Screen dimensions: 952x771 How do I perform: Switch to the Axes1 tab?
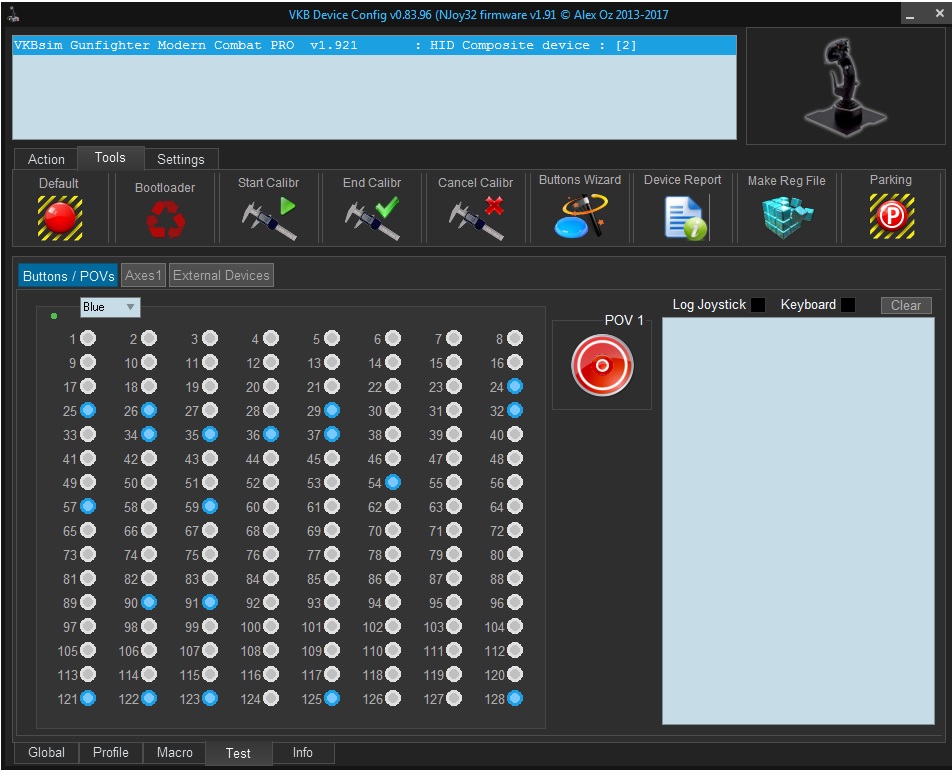pyautogui.click(x=143, y=276)
